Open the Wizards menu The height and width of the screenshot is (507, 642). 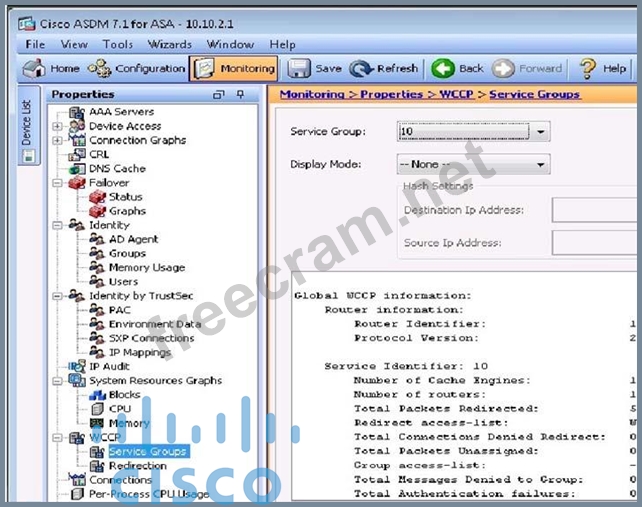click(x=170, y=44)
